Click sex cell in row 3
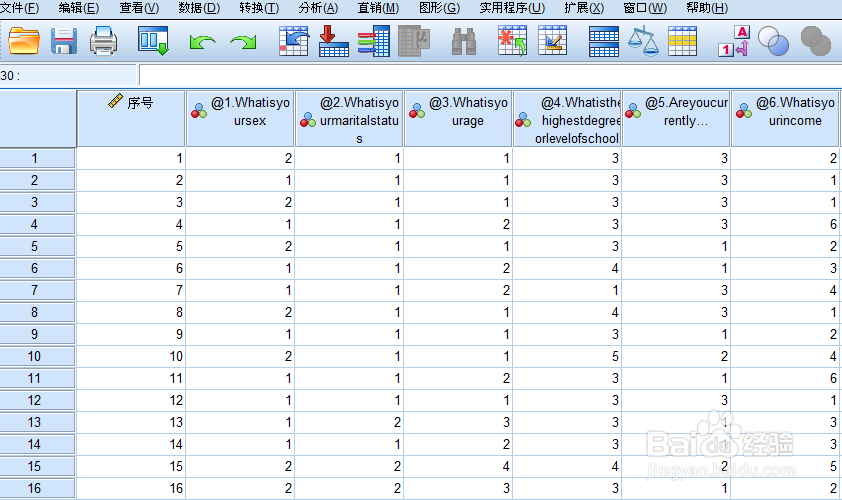Screen dimensions: 842x500 coord(240,202)
